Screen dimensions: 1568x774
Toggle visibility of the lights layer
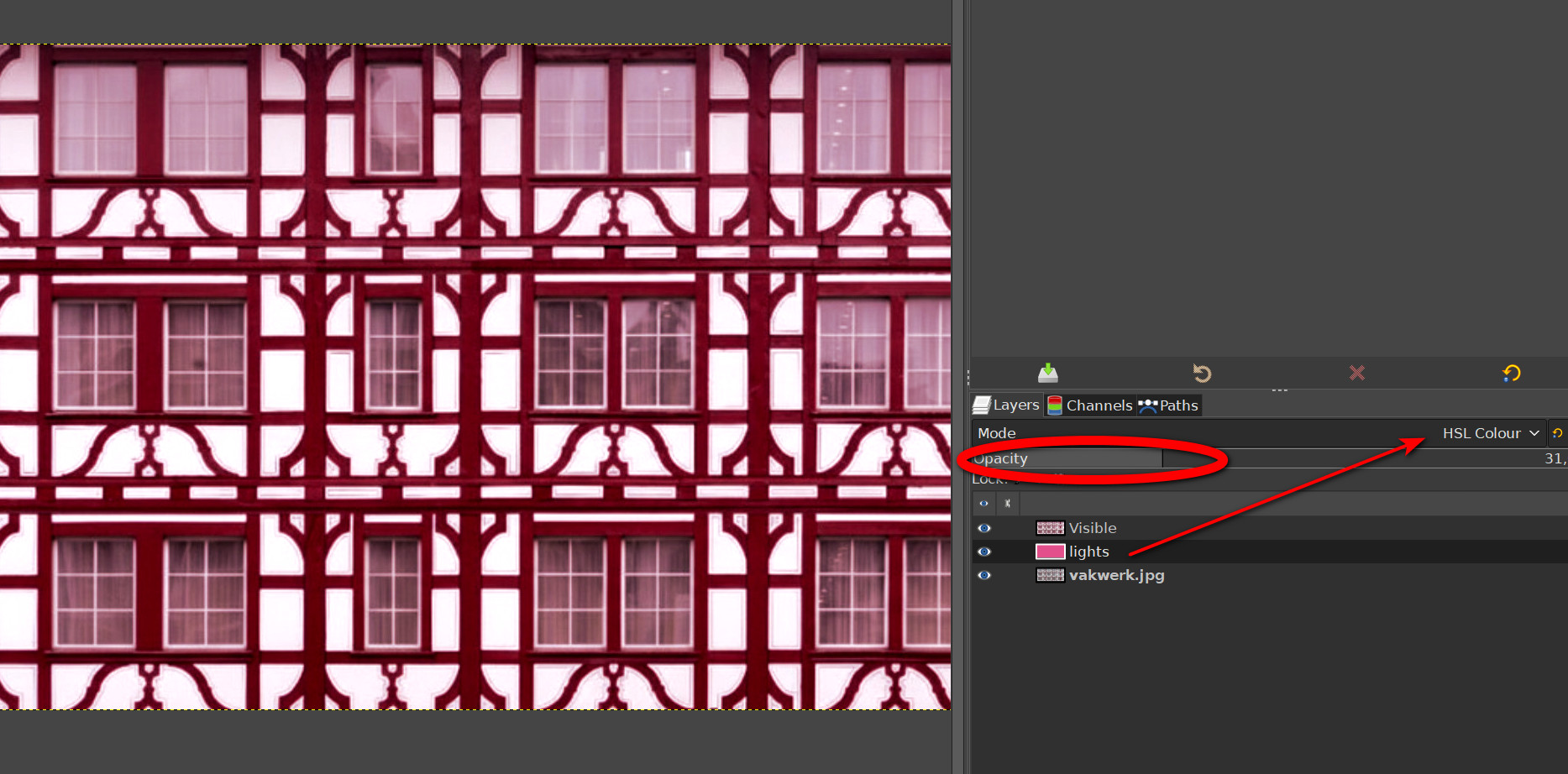(983, 552)
